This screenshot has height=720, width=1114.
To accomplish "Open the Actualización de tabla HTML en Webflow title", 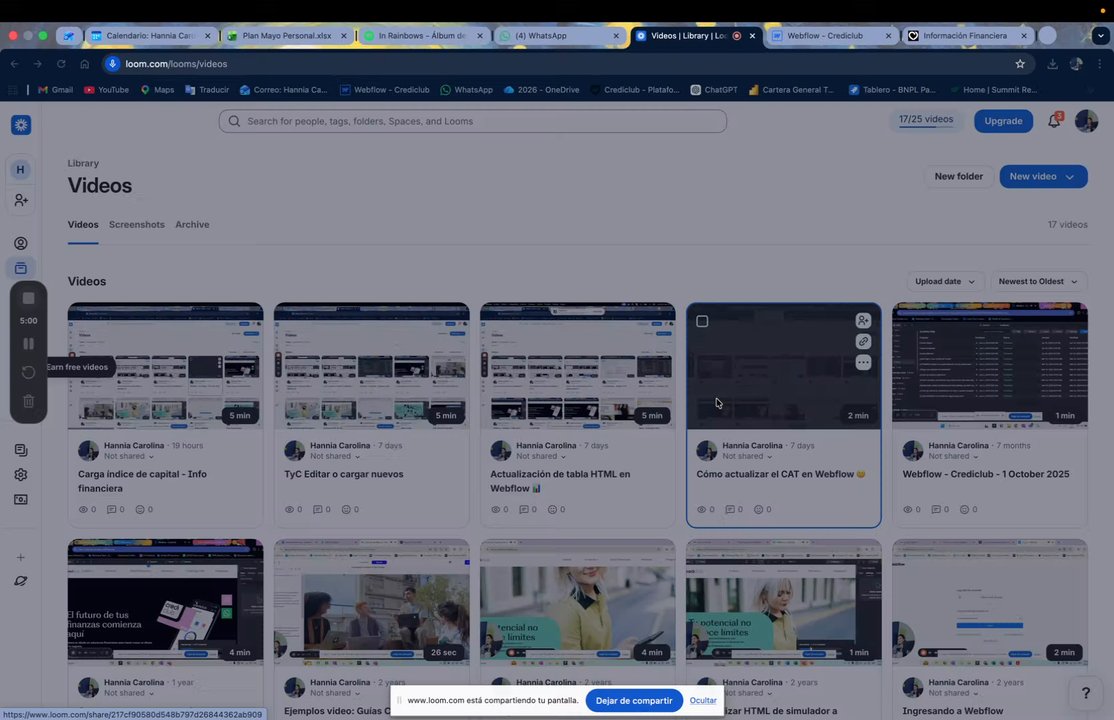I will pos(560,481).
